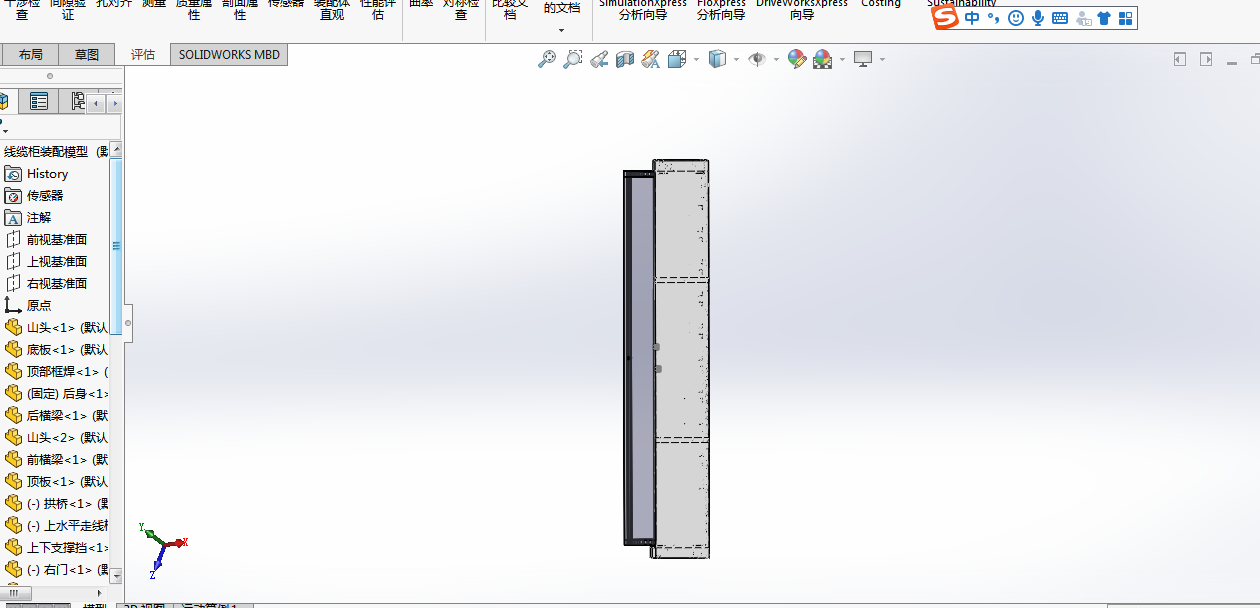Open Dynamic Annotation Views icon
This screenshot has height=608, width=1260.
(651, 60)
